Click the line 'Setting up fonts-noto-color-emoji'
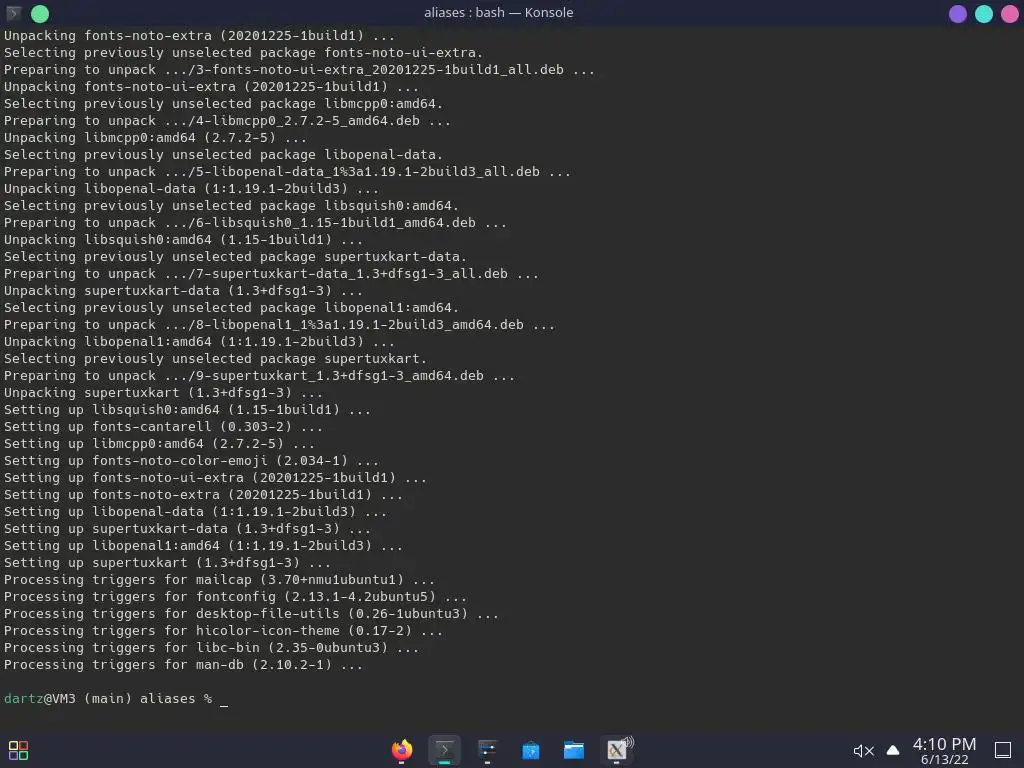This screenshot has width=1024, height=768. point(191,460)
